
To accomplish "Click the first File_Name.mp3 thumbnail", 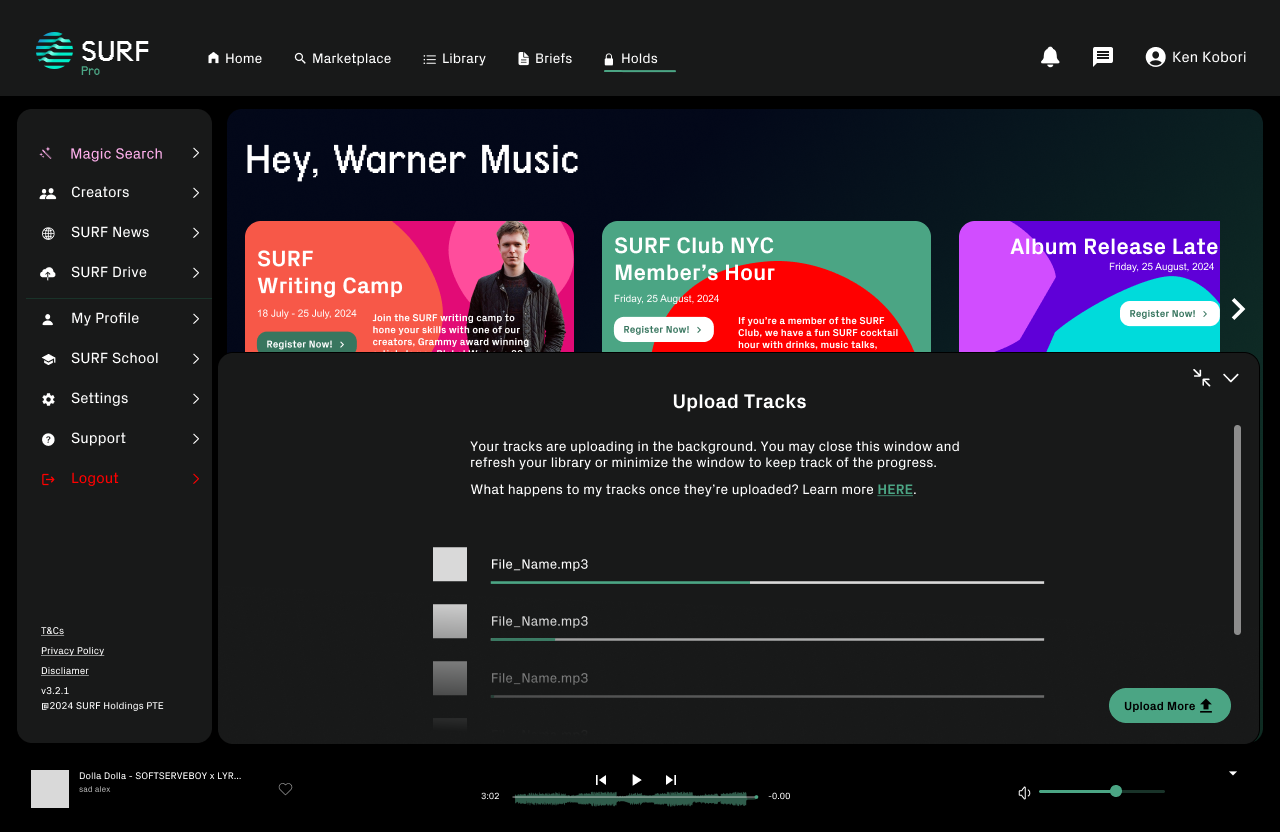I will coord(450,564).
